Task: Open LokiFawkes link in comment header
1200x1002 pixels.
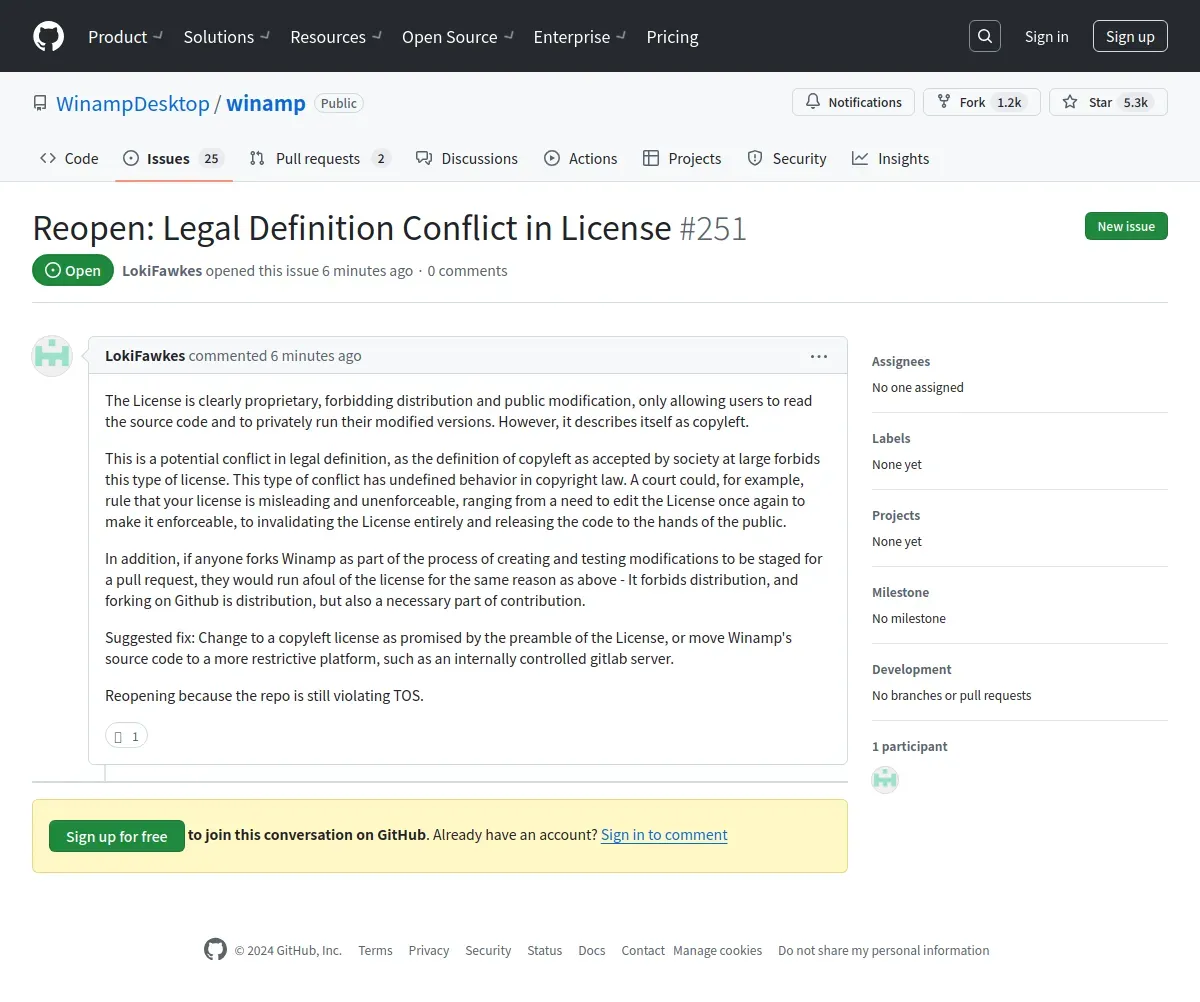Action: (145, 356)
